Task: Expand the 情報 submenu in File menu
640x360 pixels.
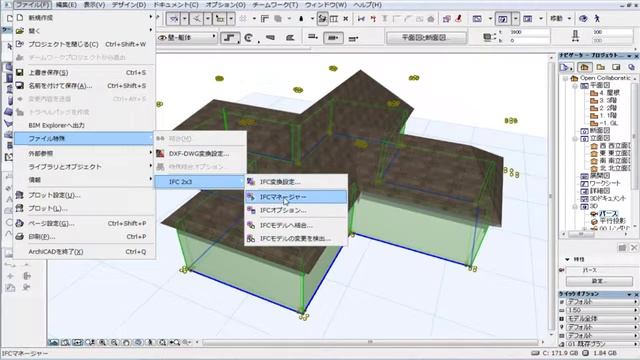Action: [84, 180]
